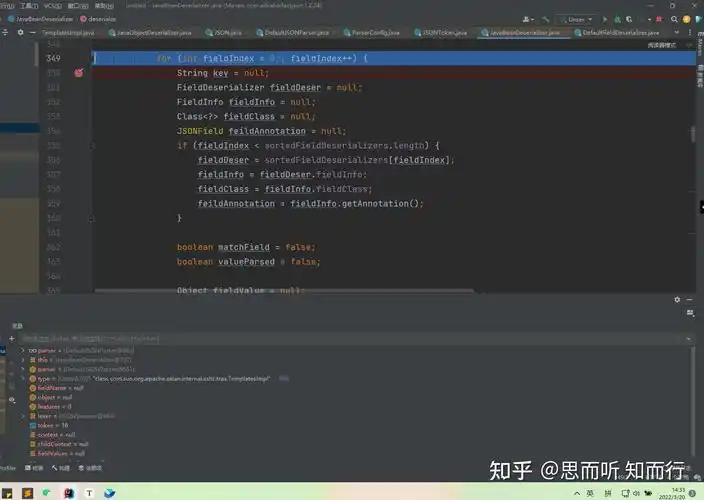Click the Debug bug icon in toolbar
This screenshot has width=704, height=500.
point(617,19)
